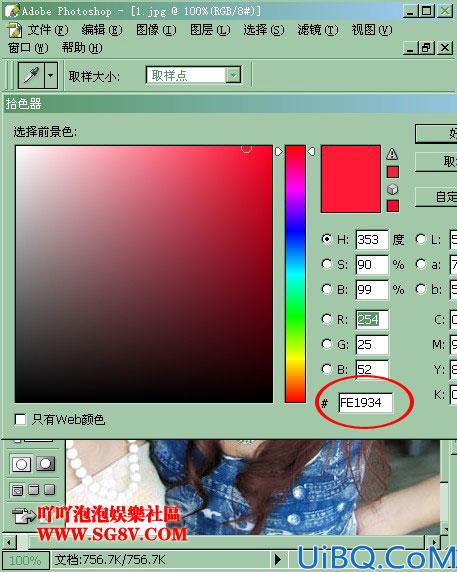Image resolution: width=457 pixels, height=572 pixels.
Task: Select the S saturation radio button
Action: pyautogui.click(x=327, y=264)
